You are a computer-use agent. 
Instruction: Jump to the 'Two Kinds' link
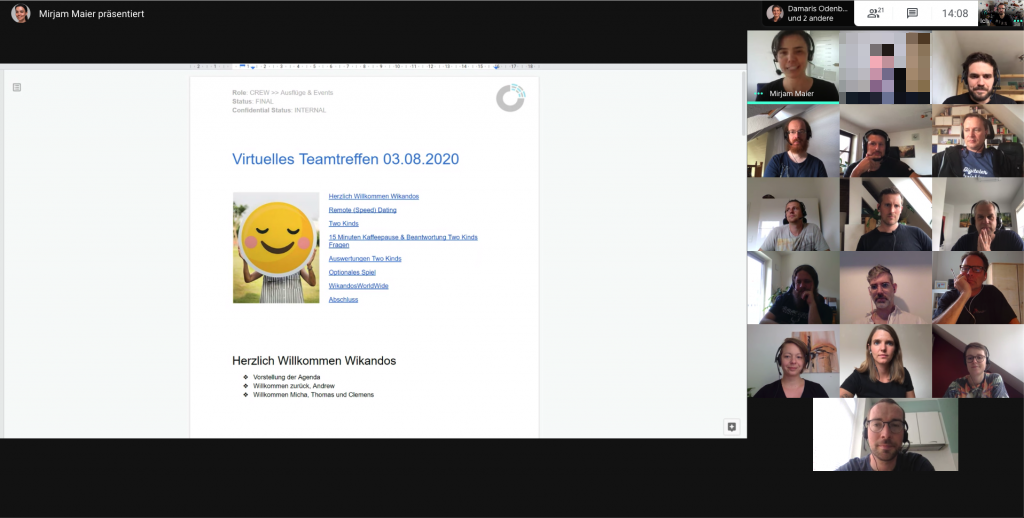(344, 223)
